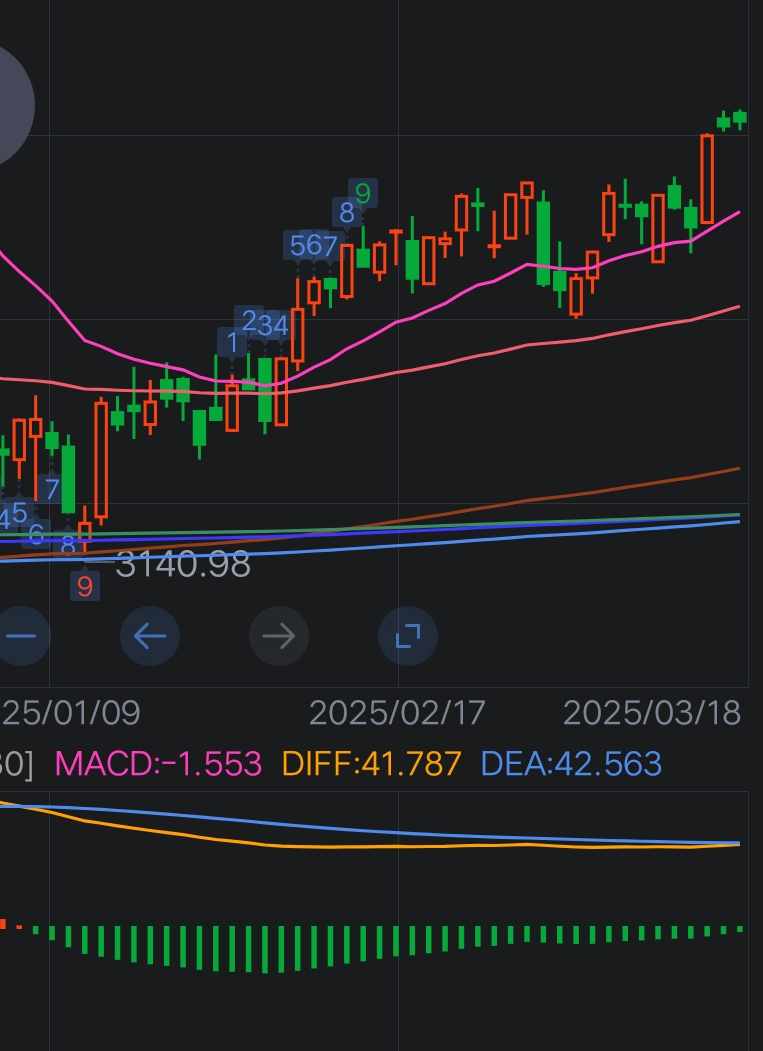
Task: Click the 2025/03/18 date label
Action: 652,713
